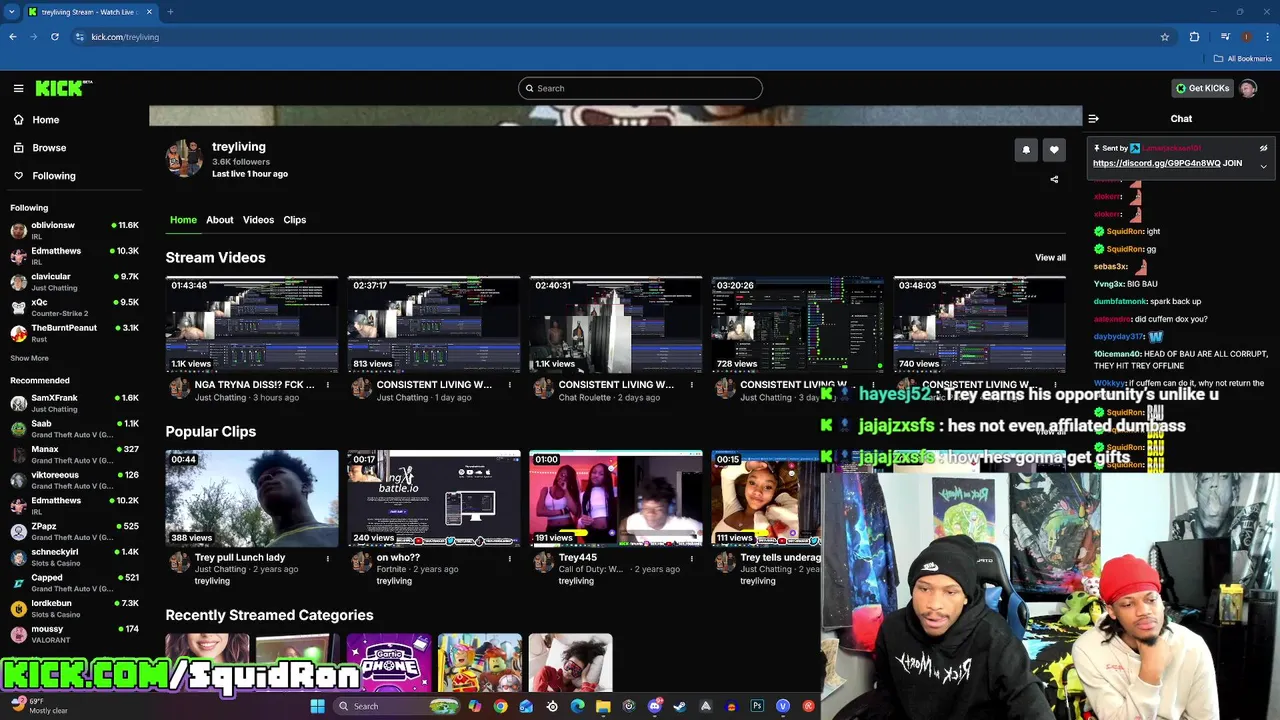Open the hamburger menu beside the Kick logo
The width and height of the screenshot is (1280, 720).
coord(18,88)
